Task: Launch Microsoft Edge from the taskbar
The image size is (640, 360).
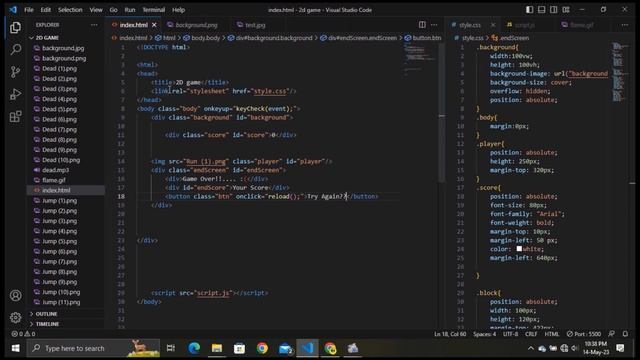Action: 194,348
